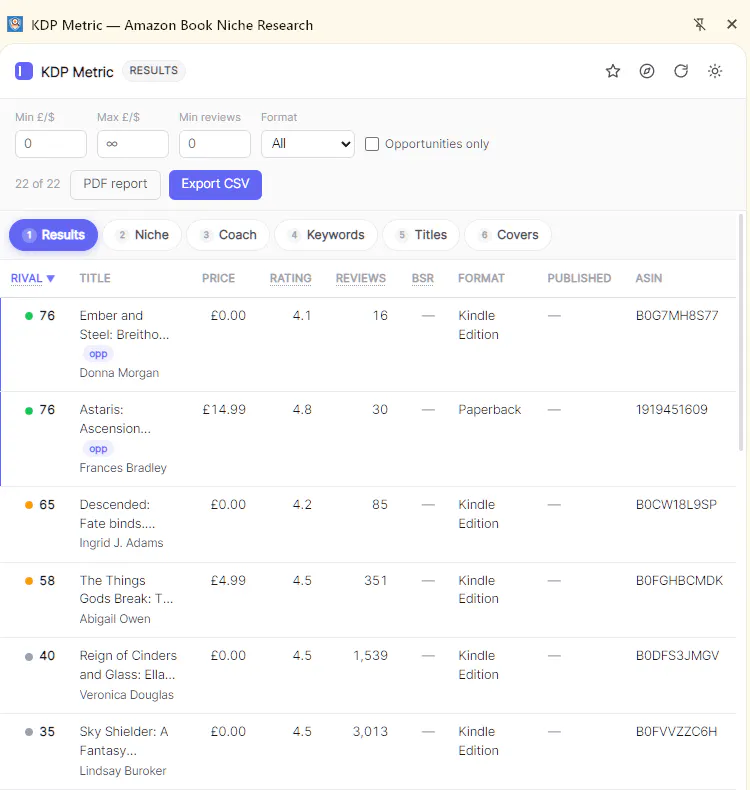
Task: Click the PDF report button
Action: (x=115, y=184)
